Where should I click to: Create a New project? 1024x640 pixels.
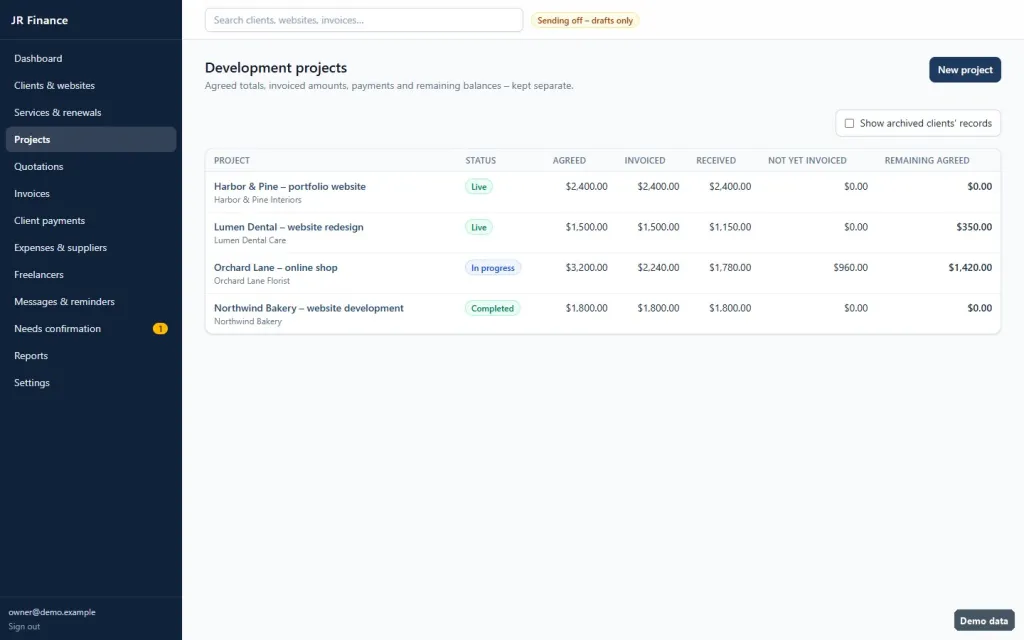[965, 70]
